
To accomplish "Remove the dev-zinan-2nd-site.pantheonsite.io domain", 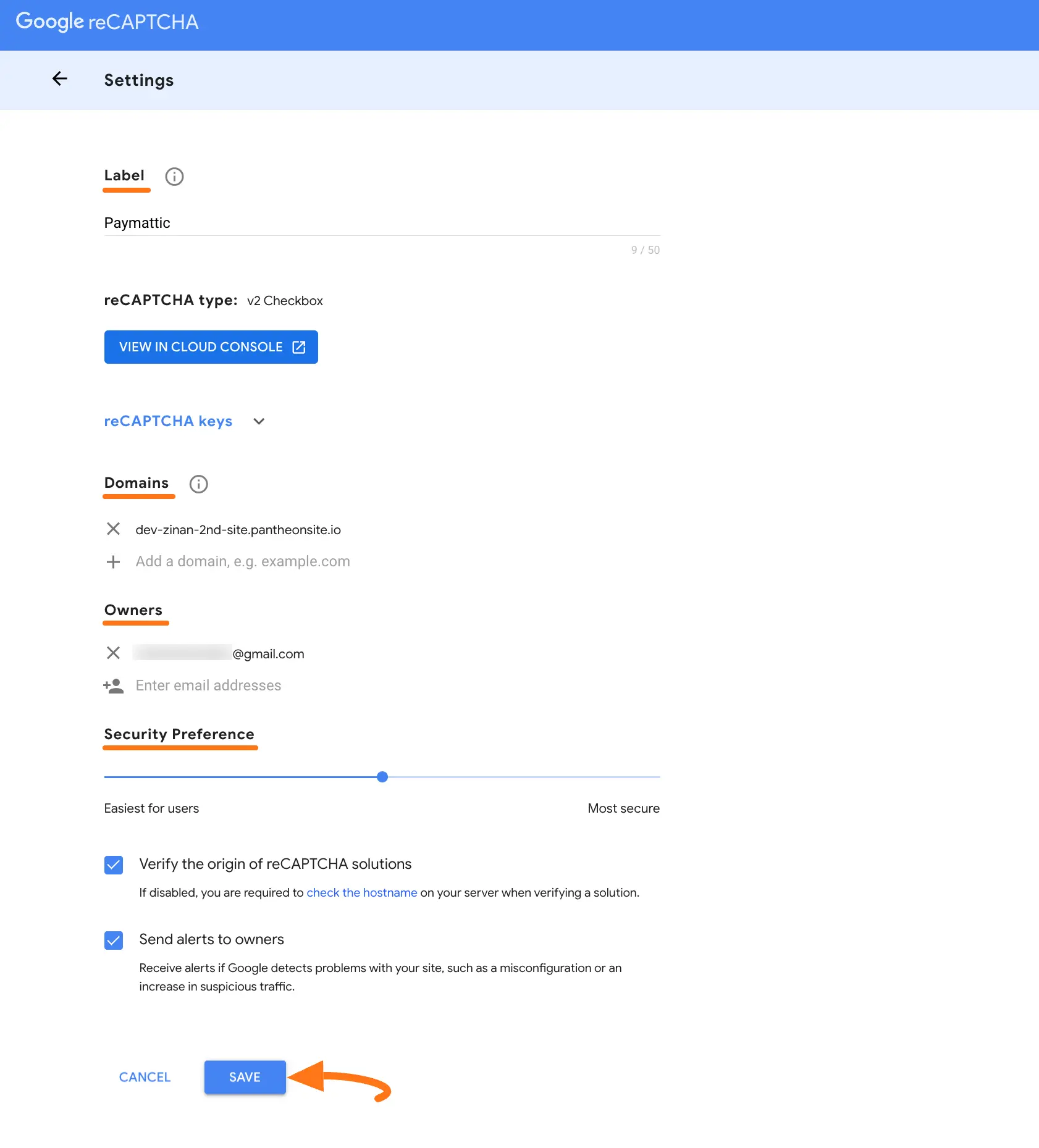I will point(113,529).
